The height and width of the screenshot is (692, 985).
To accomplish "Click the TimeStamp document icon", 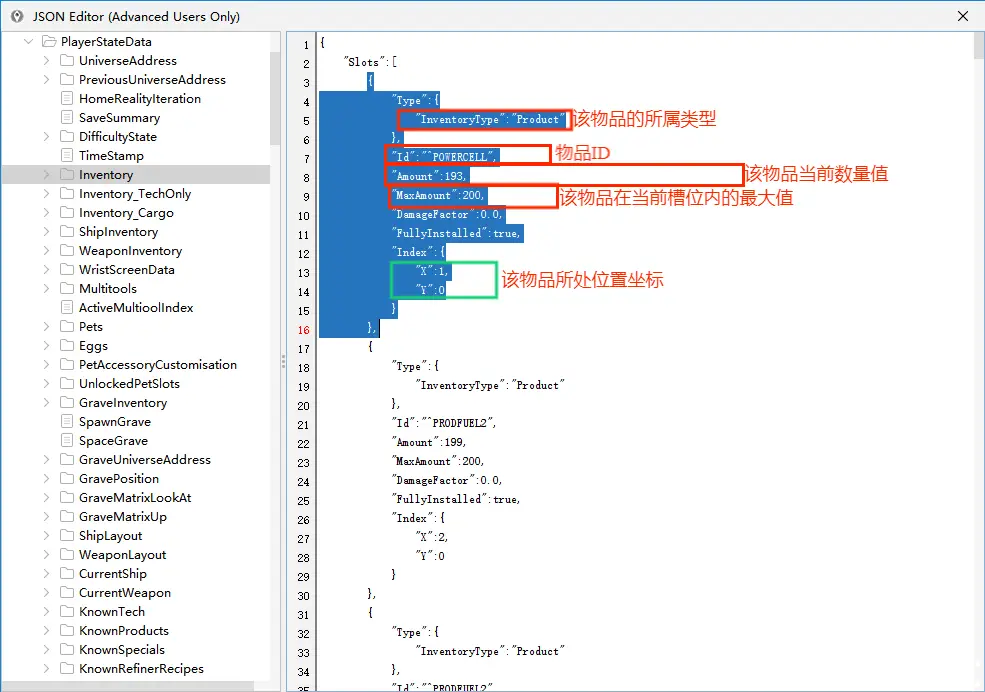I will [x=67, y=155].
